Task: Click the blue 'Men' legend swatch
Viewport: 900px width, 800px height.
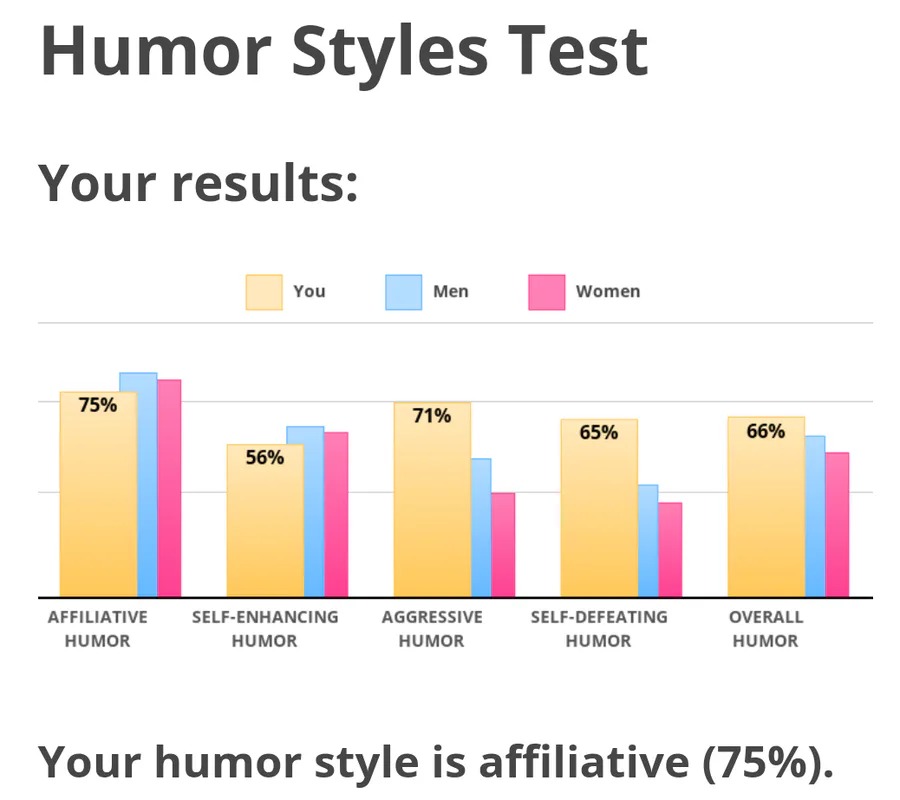Action: tap(404, 292)
